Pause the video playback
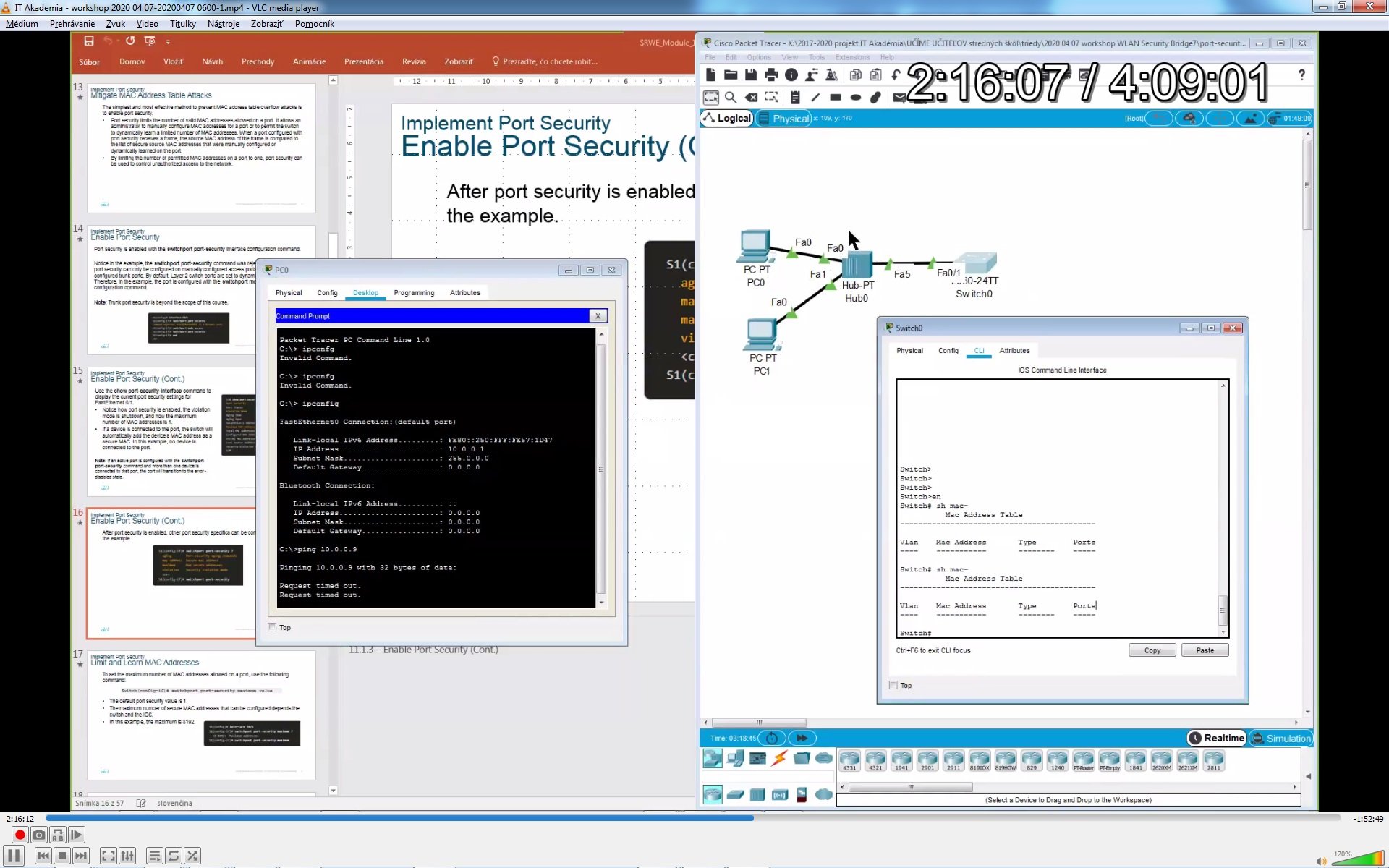 pos(14,856)
